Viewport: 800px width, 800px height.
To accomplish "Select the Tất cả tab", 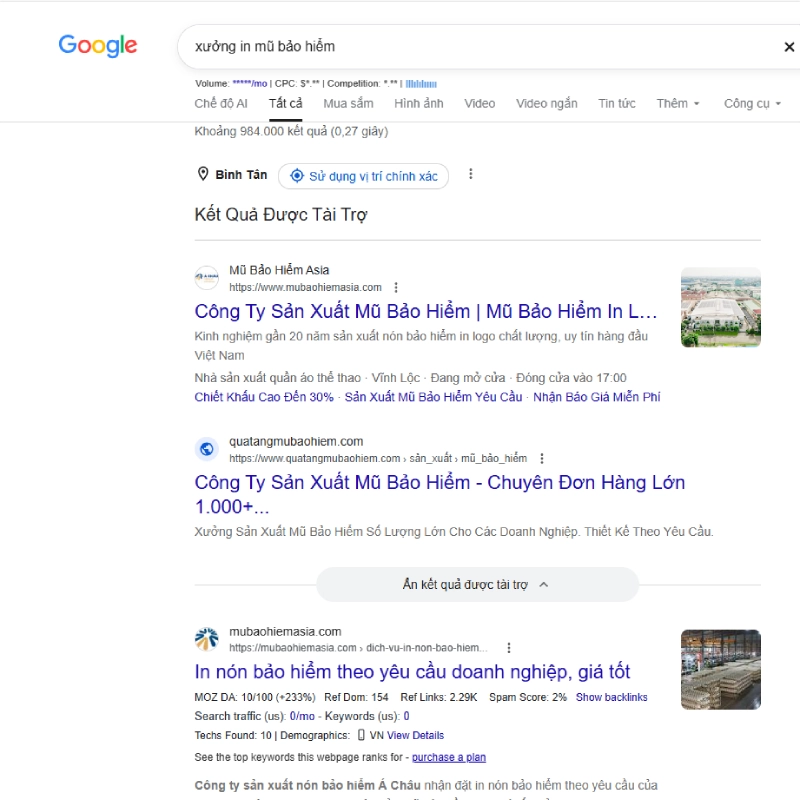I will click(285, 104).
